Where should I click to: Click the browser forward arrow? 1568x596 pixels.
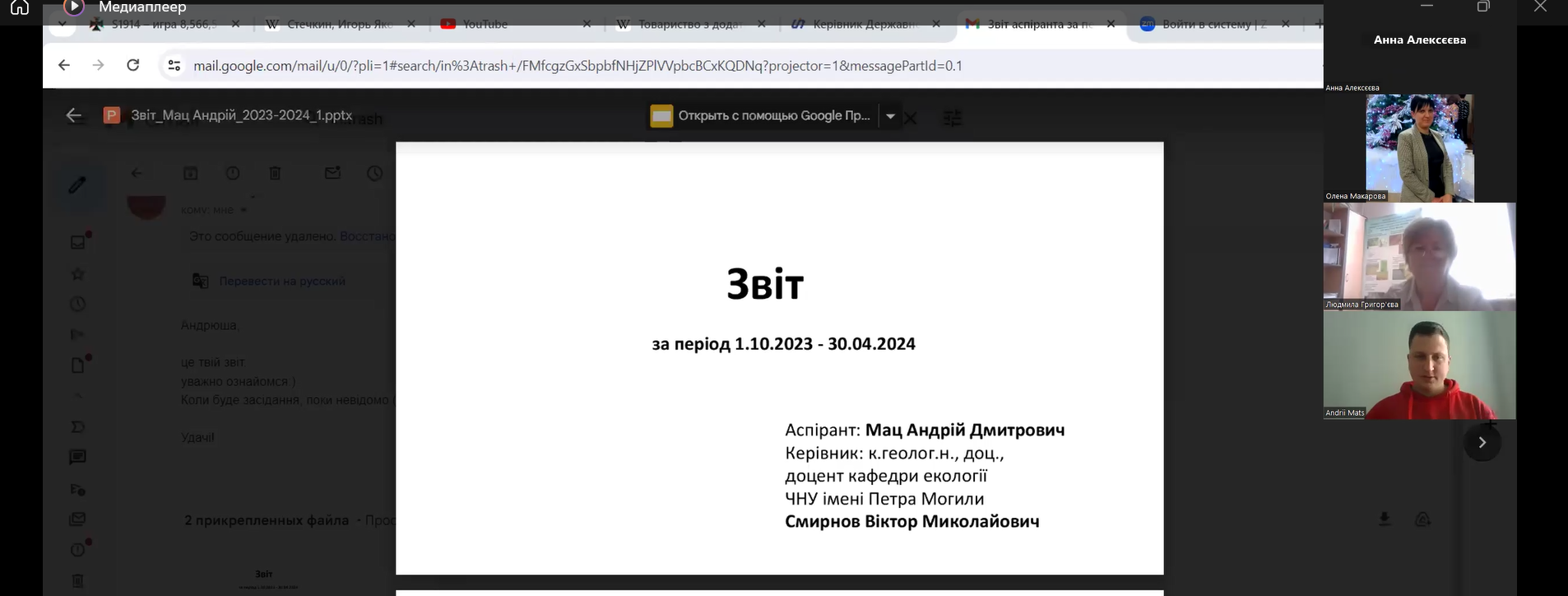pos(99,65)
